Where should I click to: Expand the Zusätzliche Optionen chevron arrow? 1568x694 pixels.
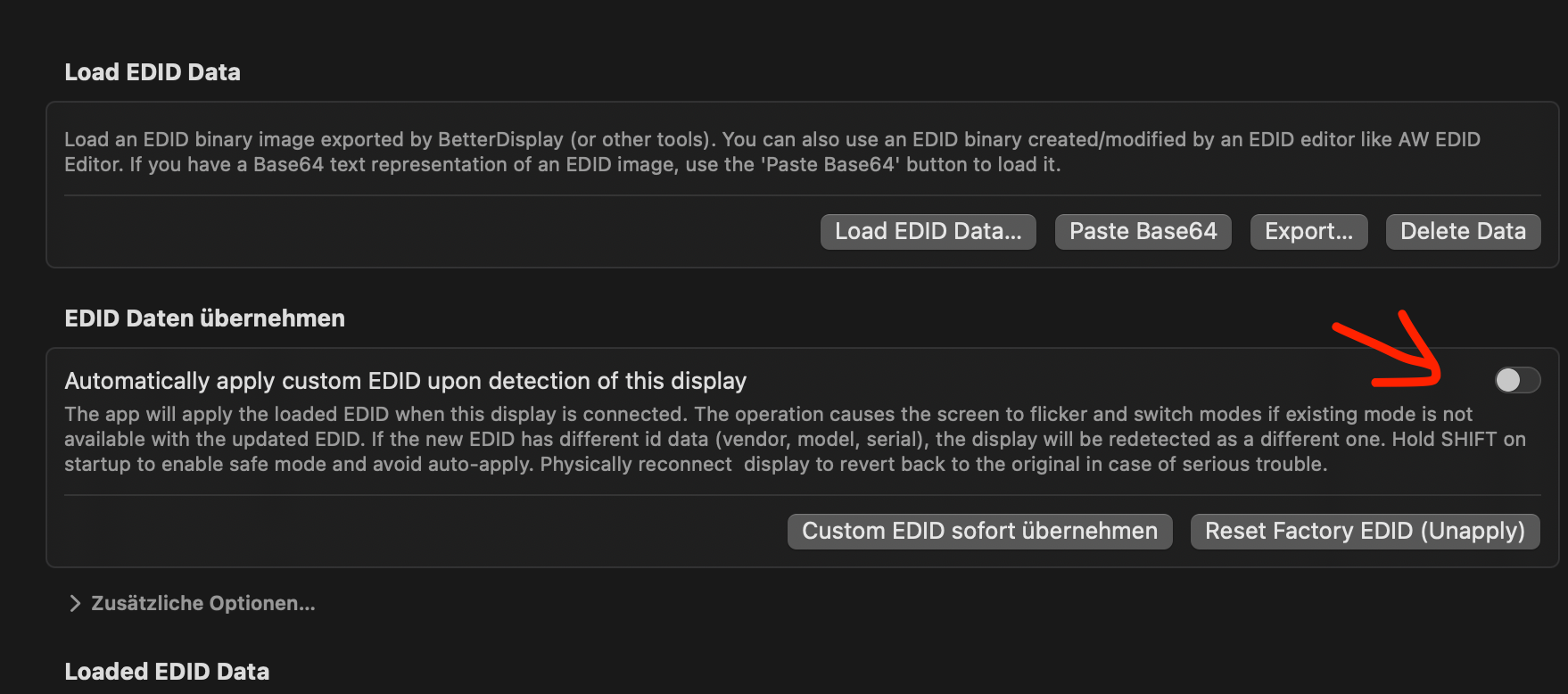tap(75, 604)
